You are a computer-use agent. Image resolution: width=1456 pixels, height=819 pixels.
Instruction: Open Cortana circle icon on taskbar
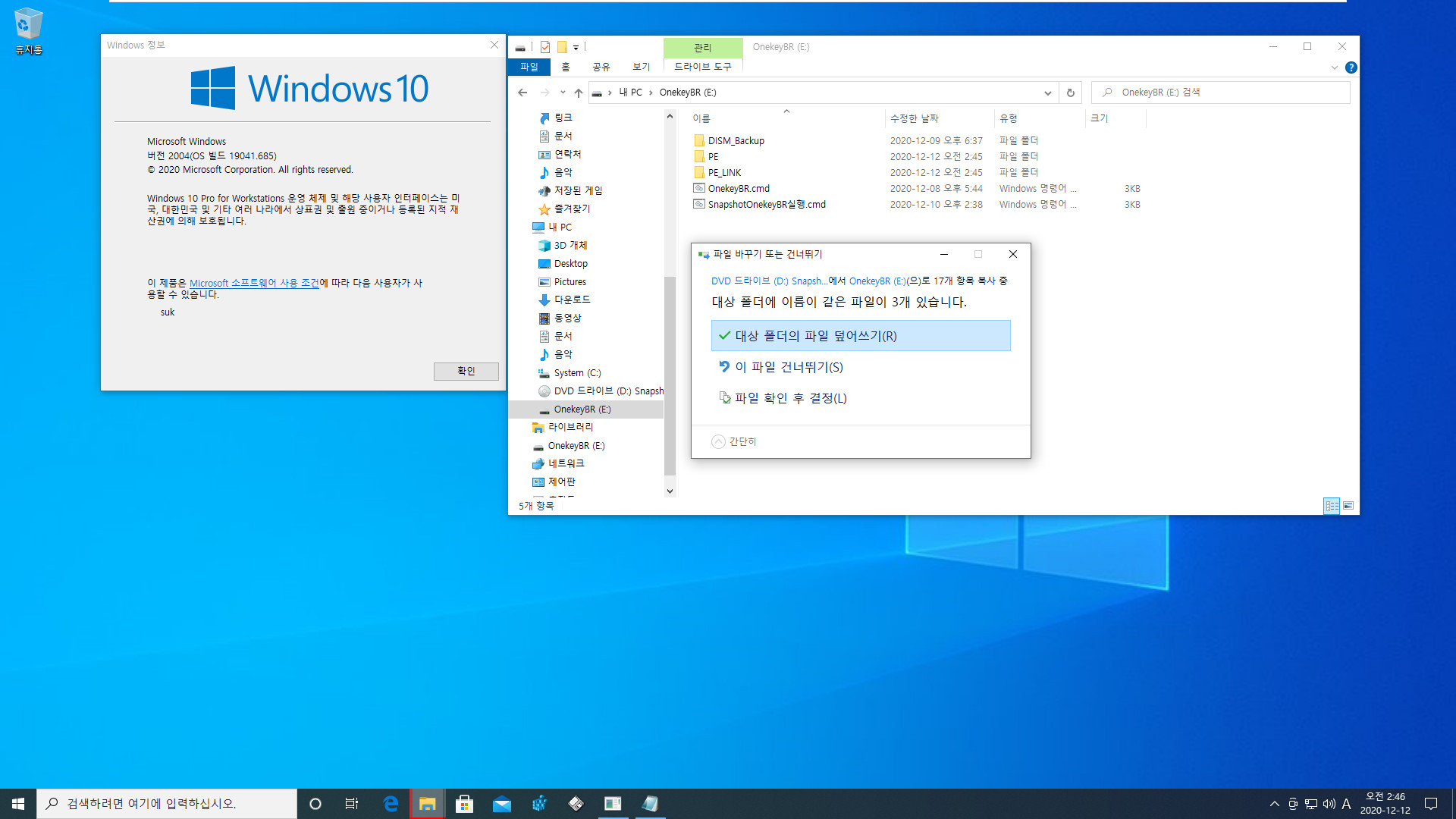315,804
